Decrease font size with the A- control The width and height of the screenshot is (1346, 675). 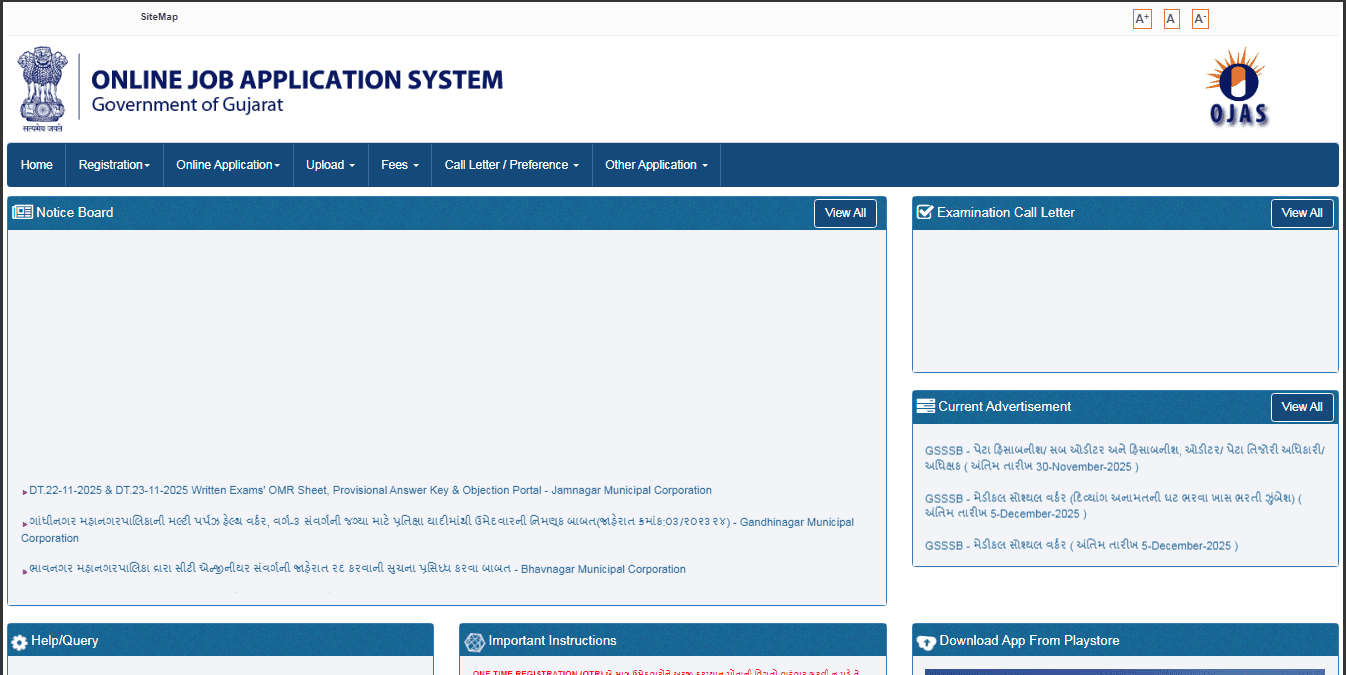click(x=1200, y=18)
